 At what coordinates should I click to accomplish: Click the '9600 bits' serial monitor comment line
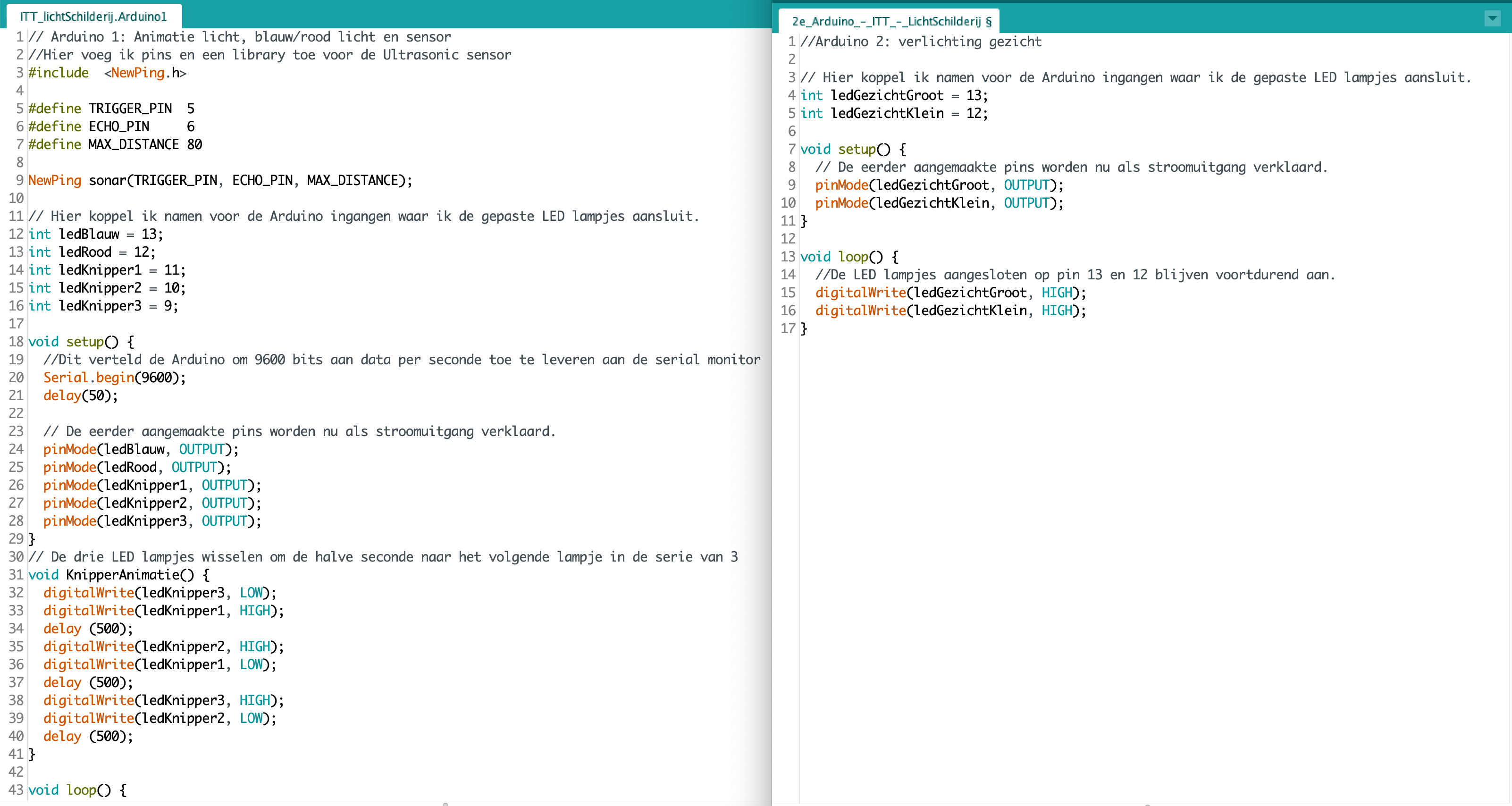[402, 360]
